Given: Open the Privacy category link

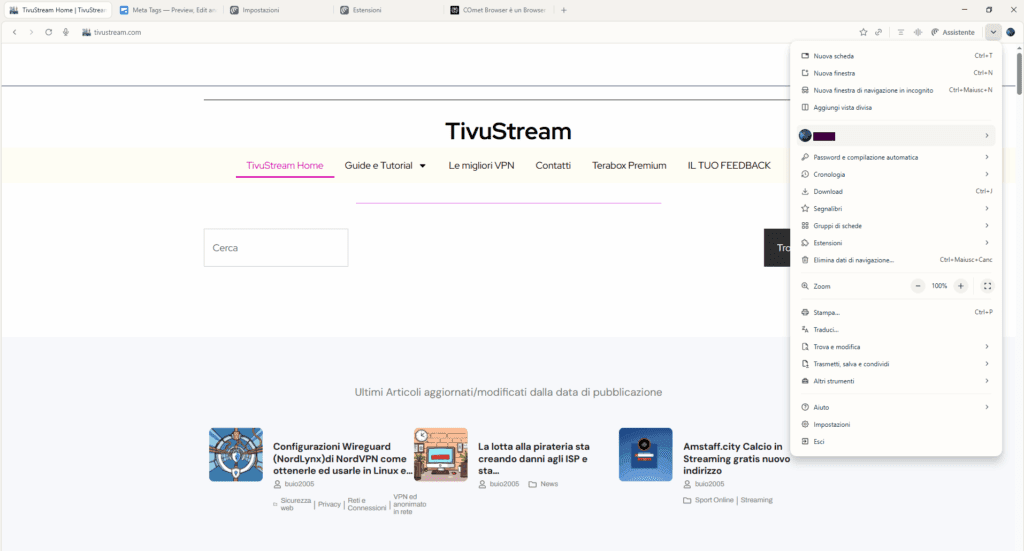Looking at the screenshot, I should (329, 504).
